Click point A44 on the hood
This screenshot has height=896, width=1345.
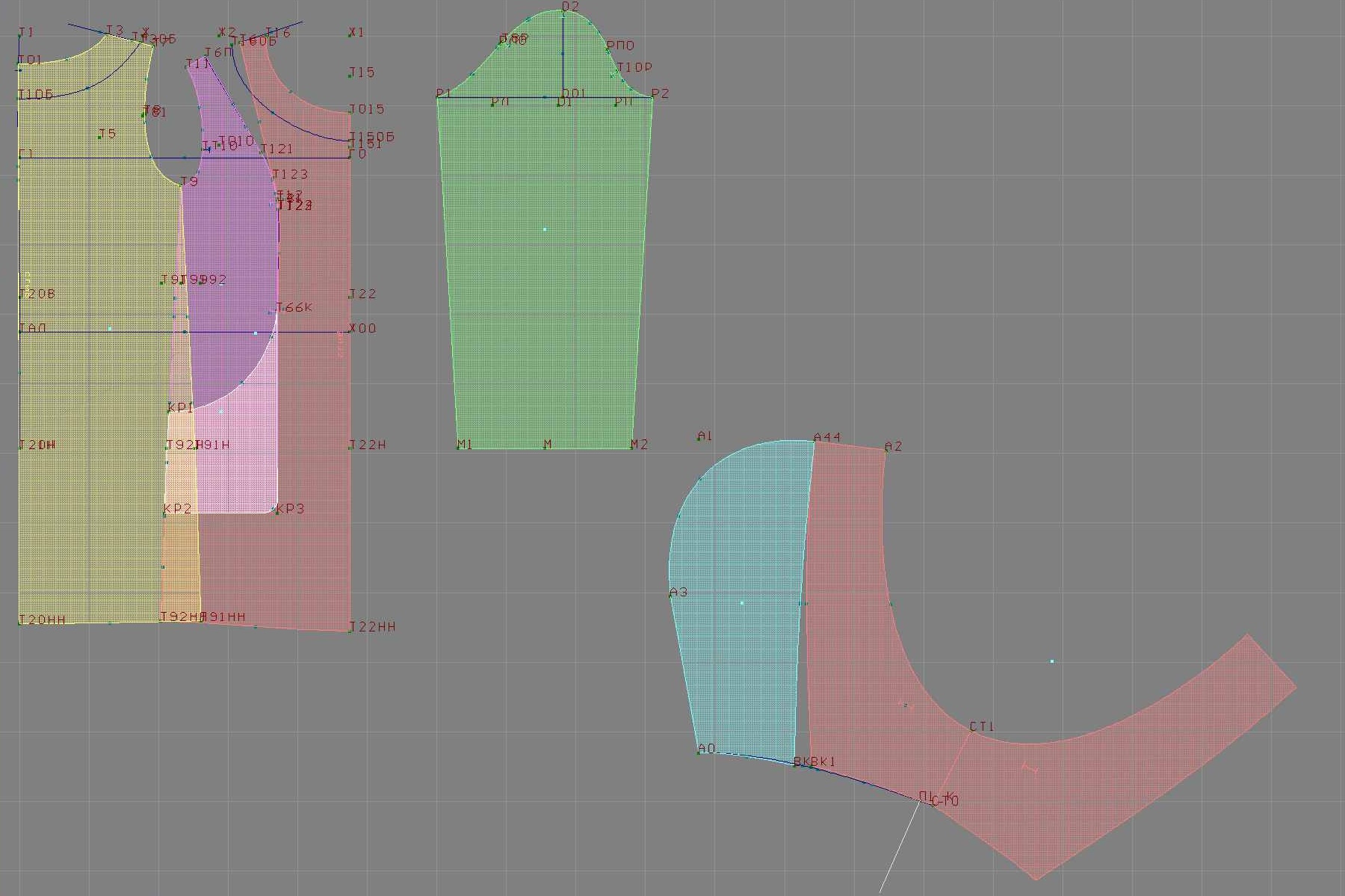tap(814, 442)
